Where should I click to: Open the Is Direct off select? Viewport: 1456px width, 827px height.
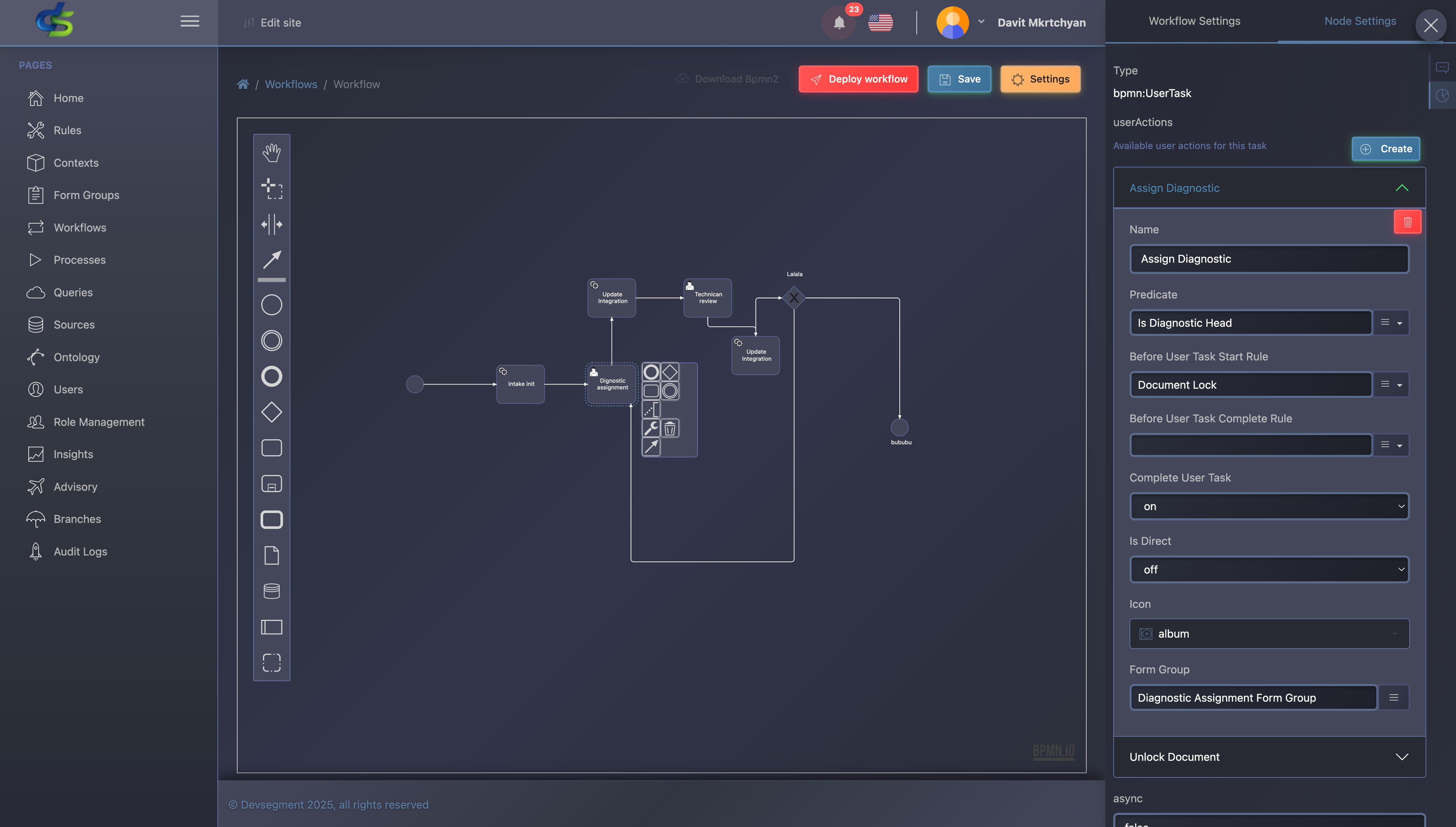1269,569
